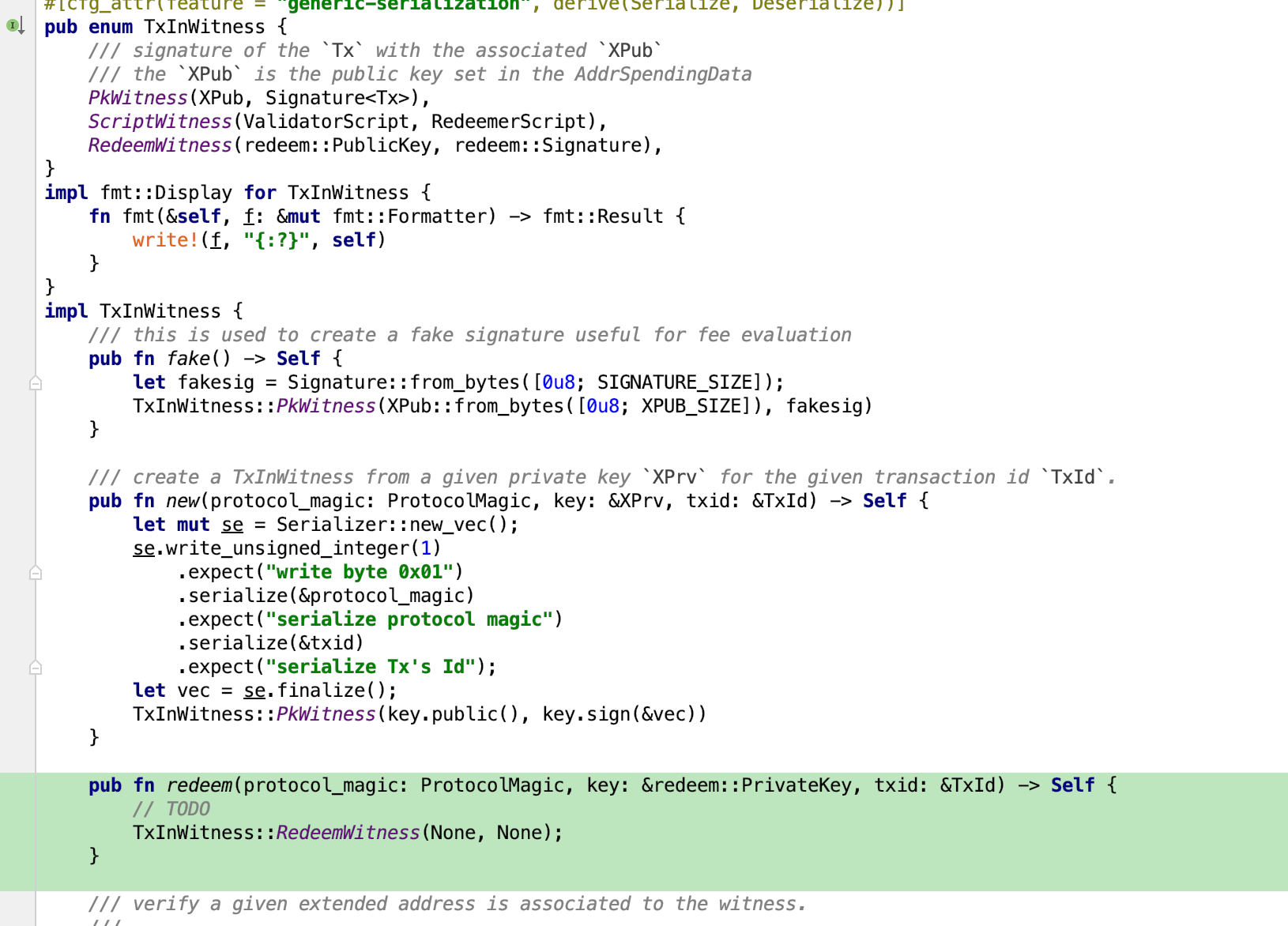Click &XPrv parameter type in fn new
The width and height of the screenshot is (1288, 926).
pyautogui.click(x=636, y=501)
